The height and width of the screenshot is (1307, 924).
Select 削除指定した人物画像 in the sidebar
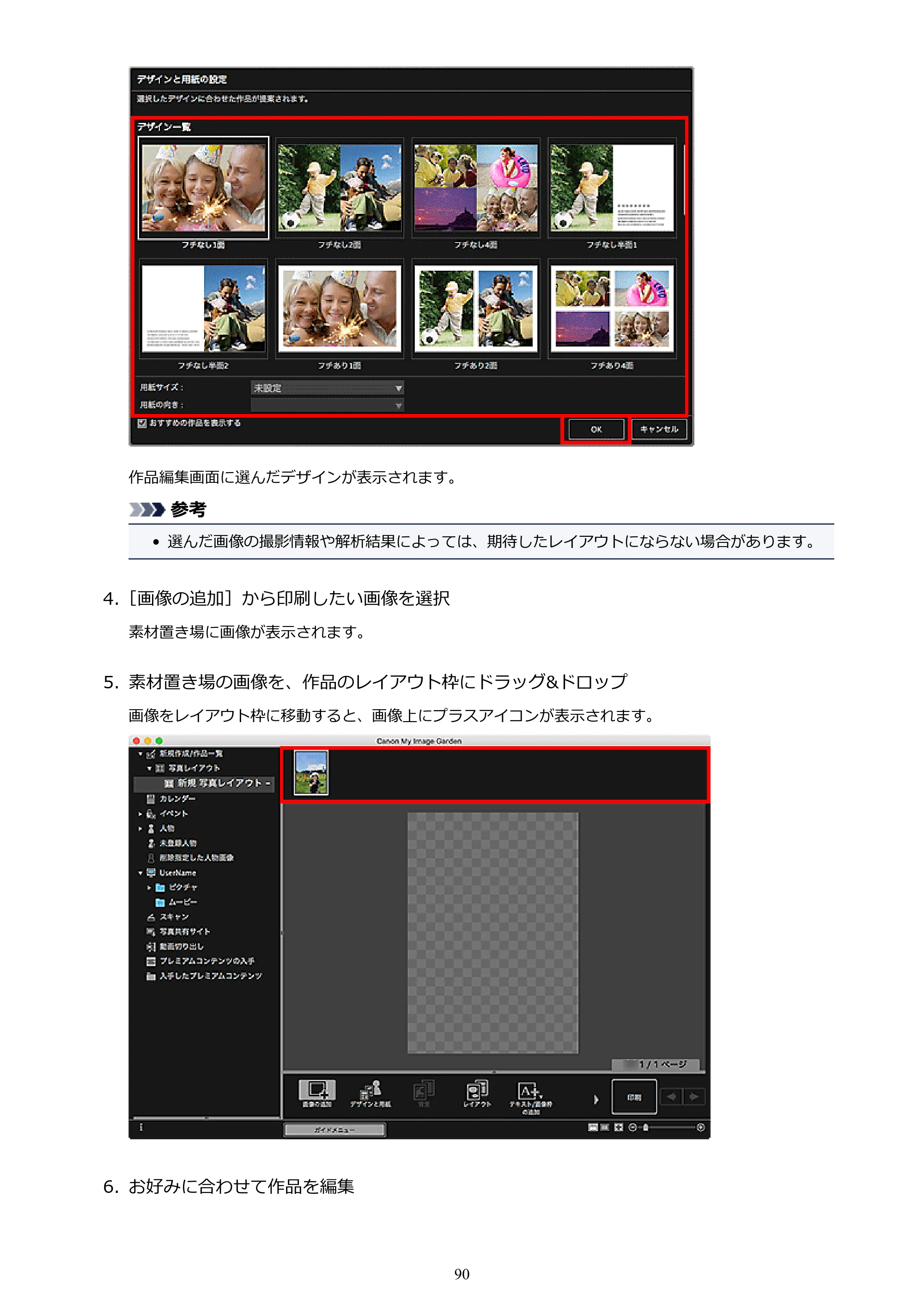[x=191, y=858]
